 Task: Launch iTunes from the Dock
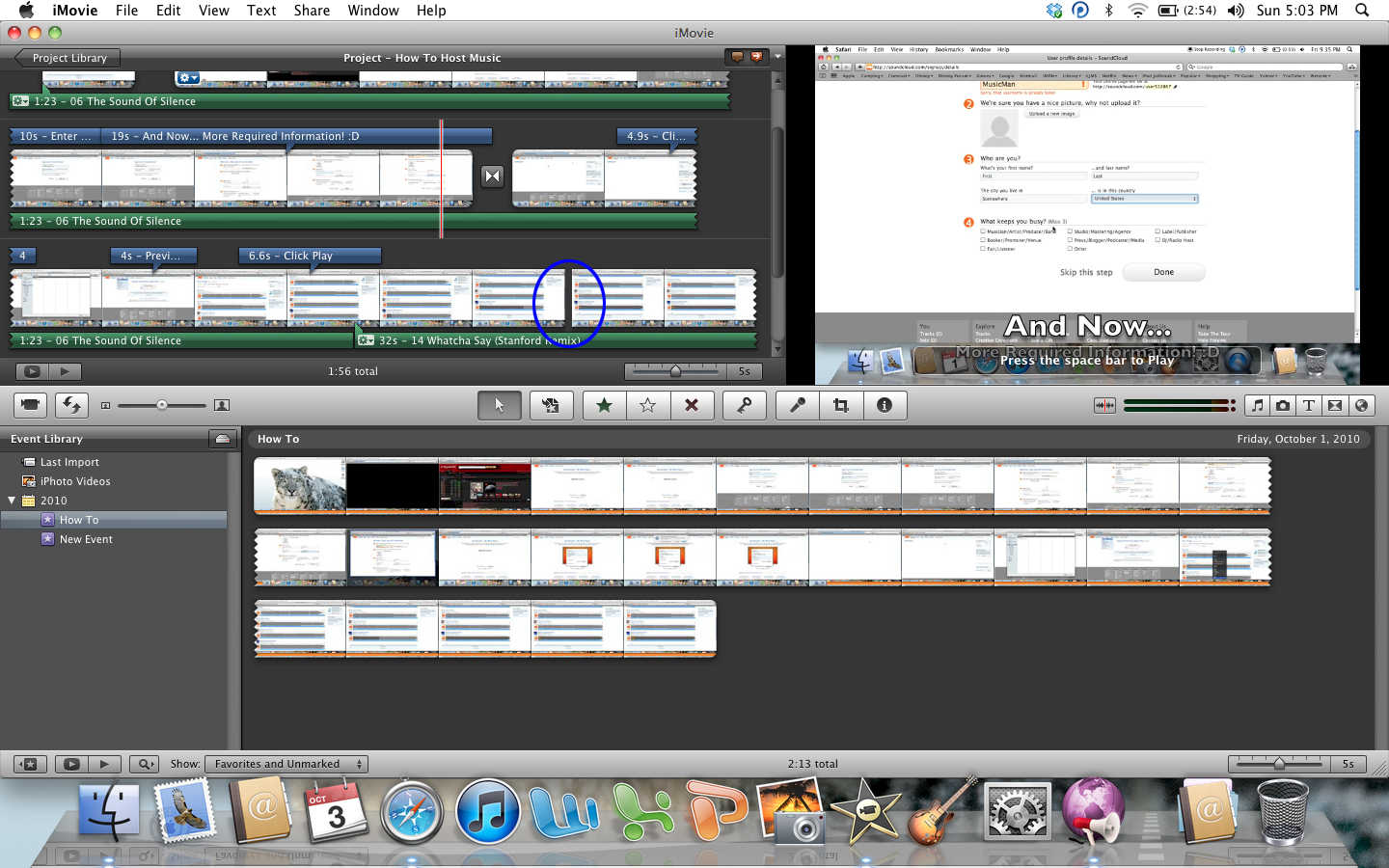point(487,811)
